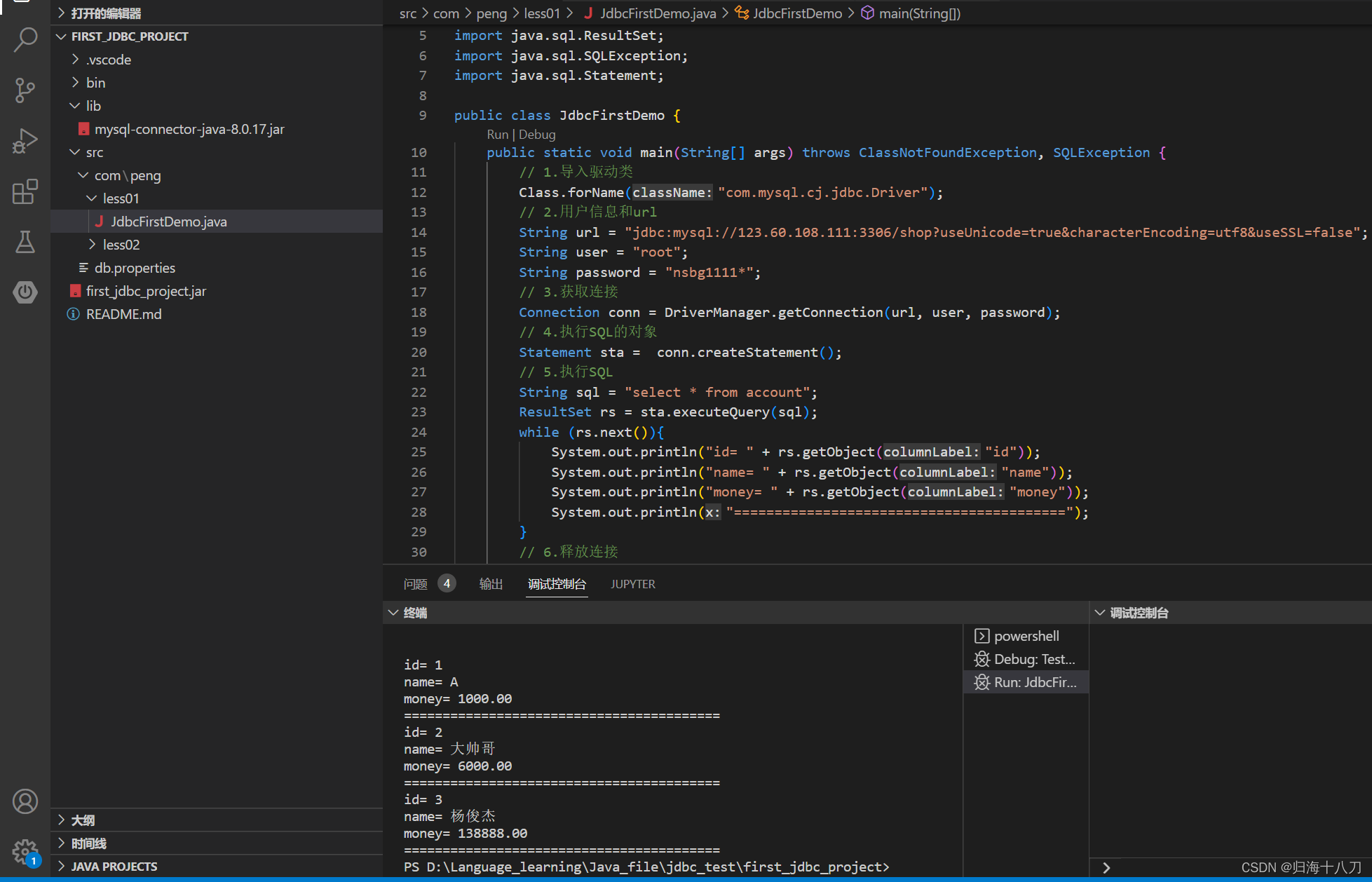Click com in the breadcrumb path
Viewport: 1372px width, 882px height.
coord(446,13)
